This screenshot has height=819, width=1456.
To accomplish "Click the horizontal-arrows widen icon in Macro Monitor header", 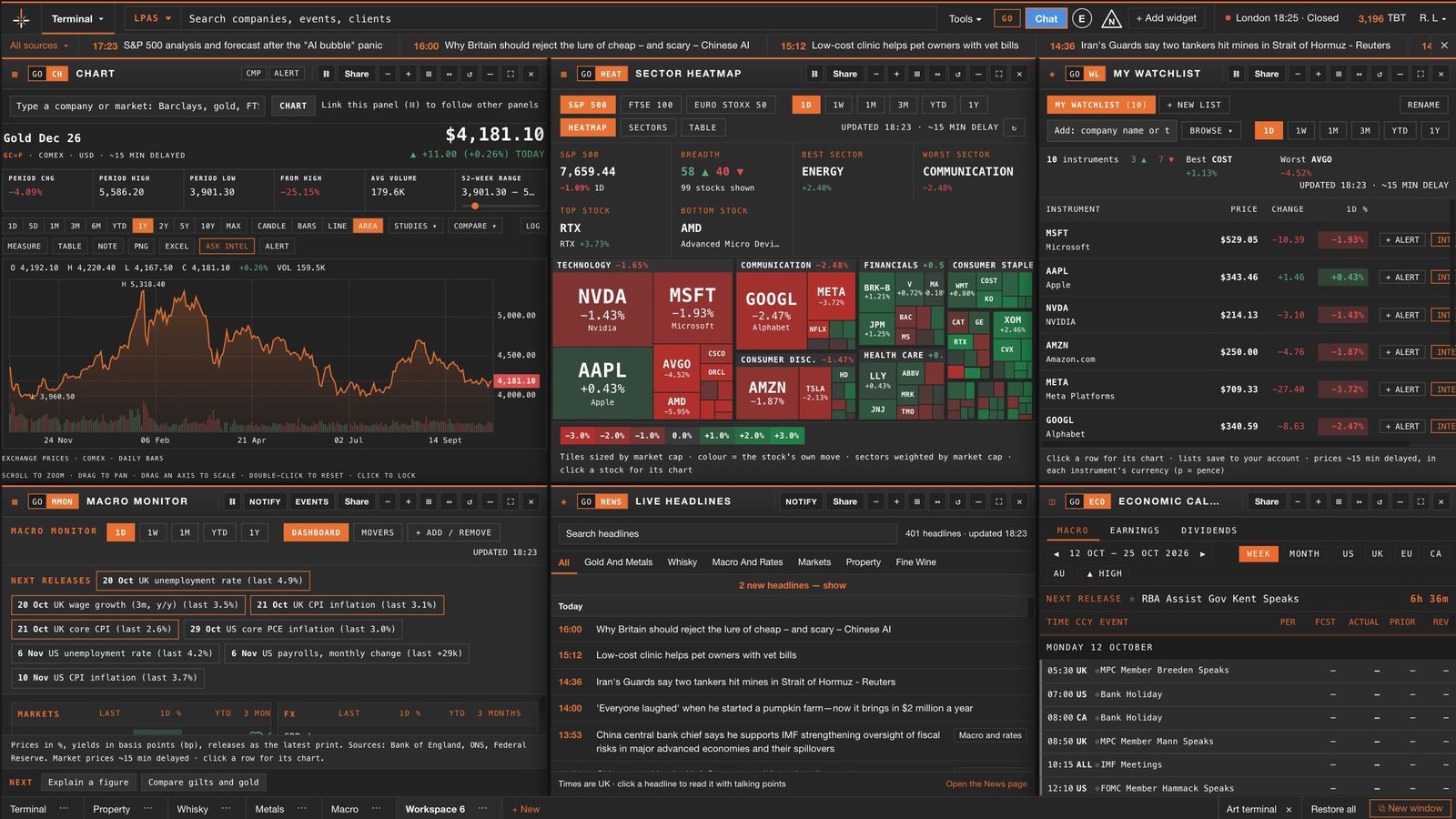I will 449,501.
